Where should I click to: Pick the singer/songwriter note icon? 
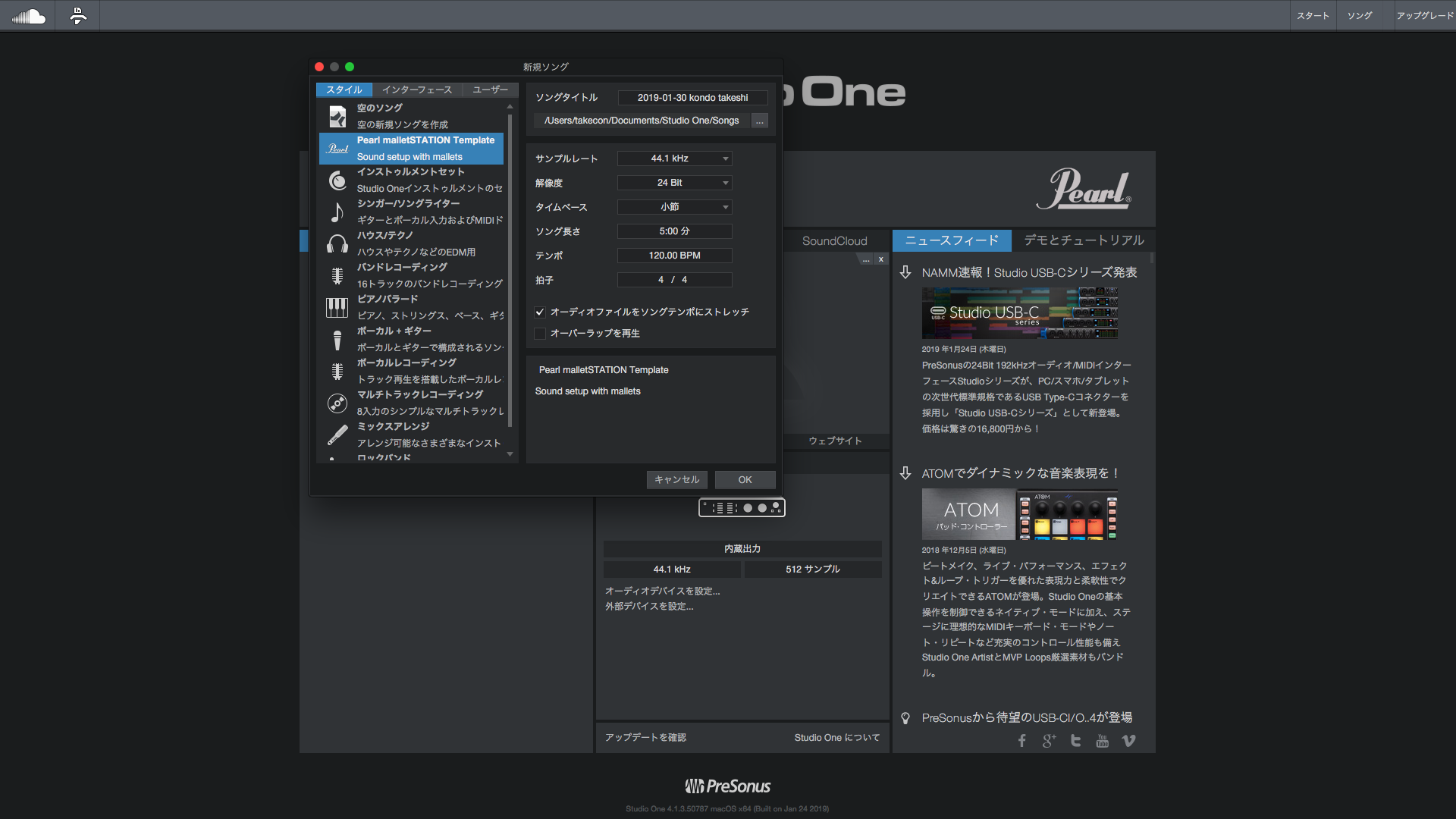(x=337, y=212)
